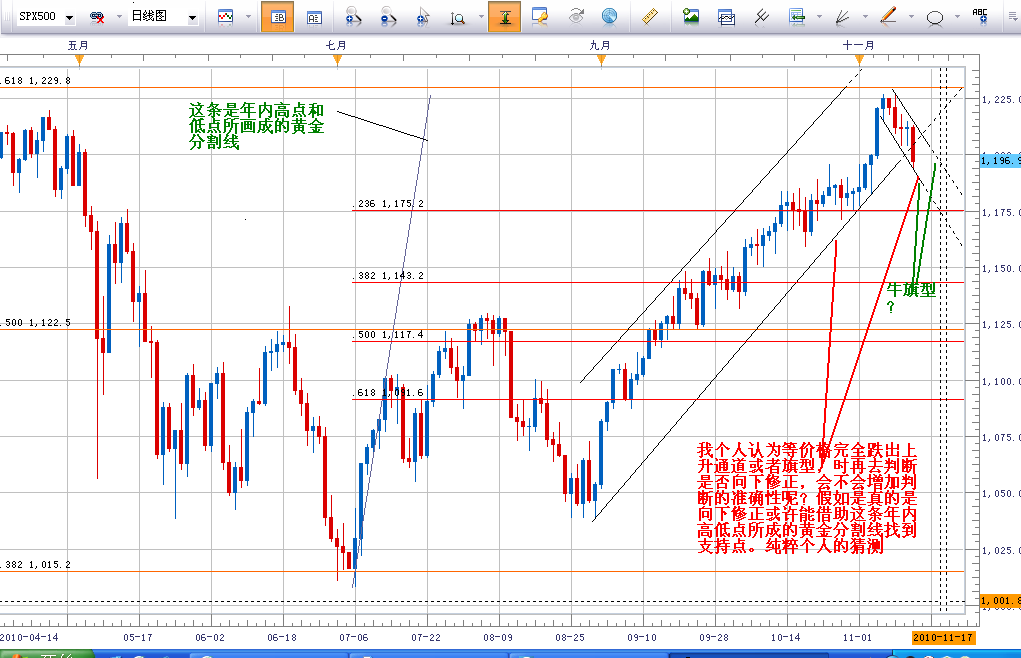Screen dimensions: 1021x658
Task: Click the vertical scale zoom icon
Action: tap(458, 18)
